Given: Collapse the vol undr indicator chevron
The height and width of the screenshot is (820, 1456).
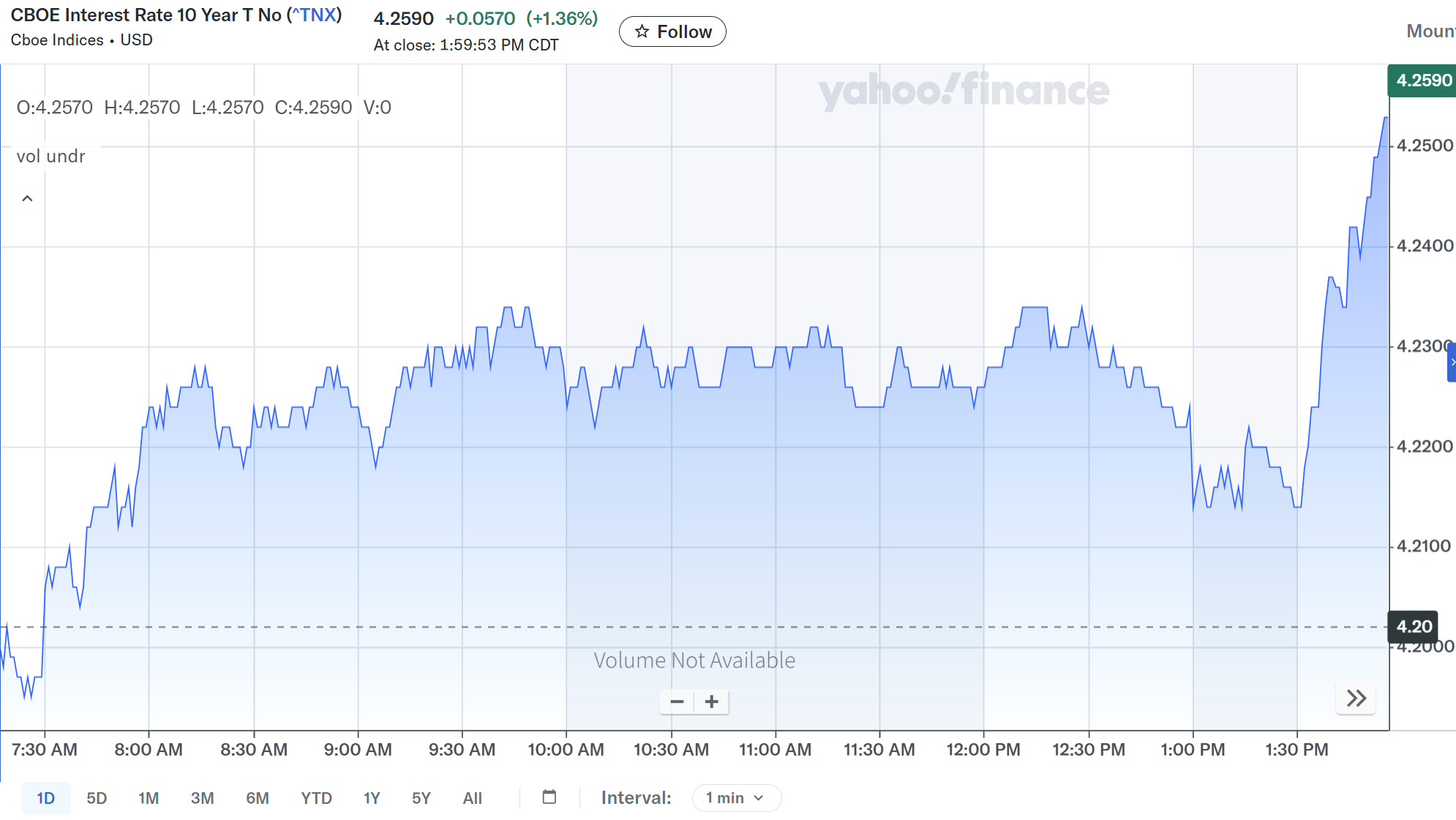Looking at the screenshot, I should click(27, 198).
